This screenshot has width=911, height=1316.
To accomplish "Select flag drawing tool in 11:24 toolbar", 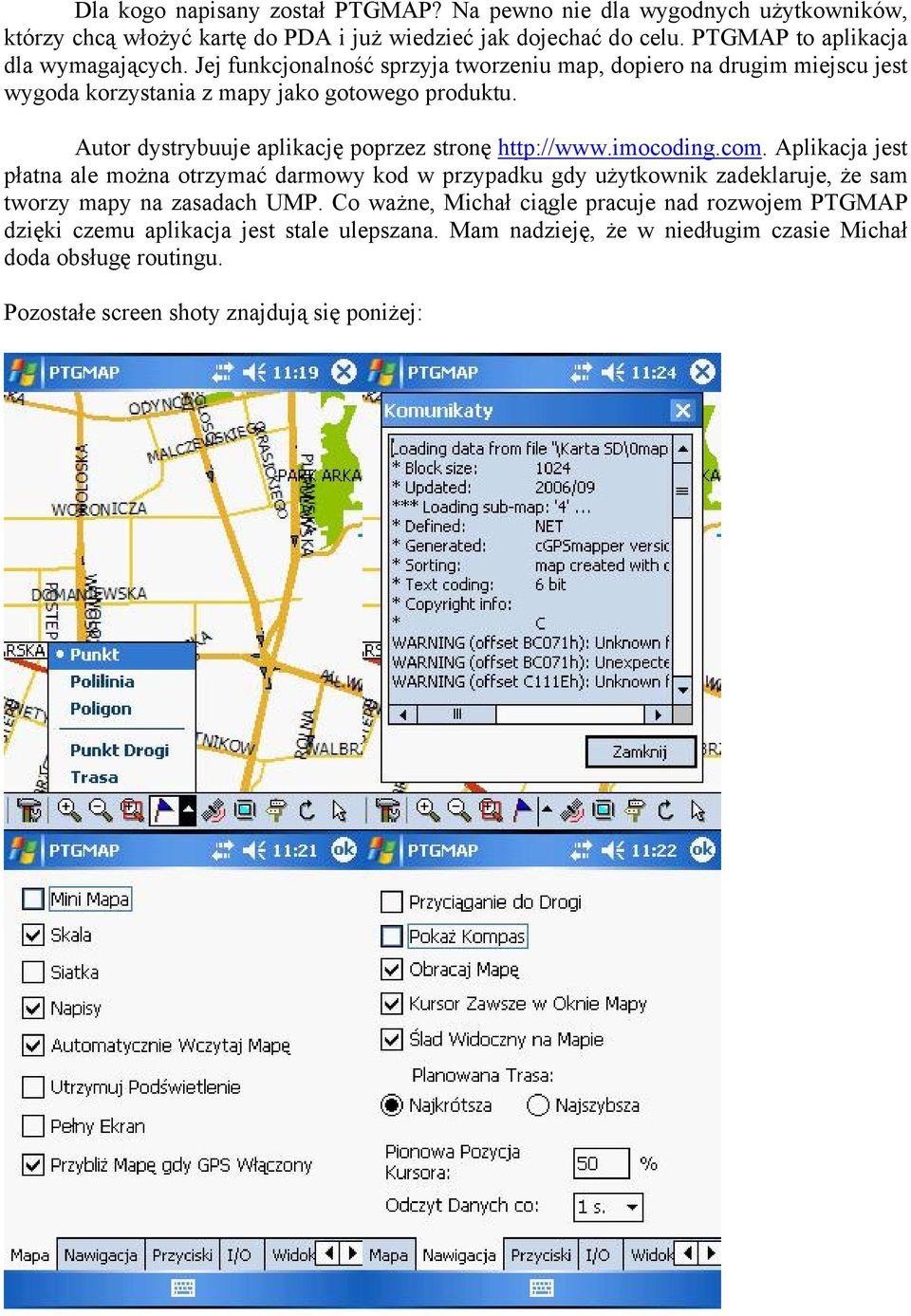I will 523,809.
